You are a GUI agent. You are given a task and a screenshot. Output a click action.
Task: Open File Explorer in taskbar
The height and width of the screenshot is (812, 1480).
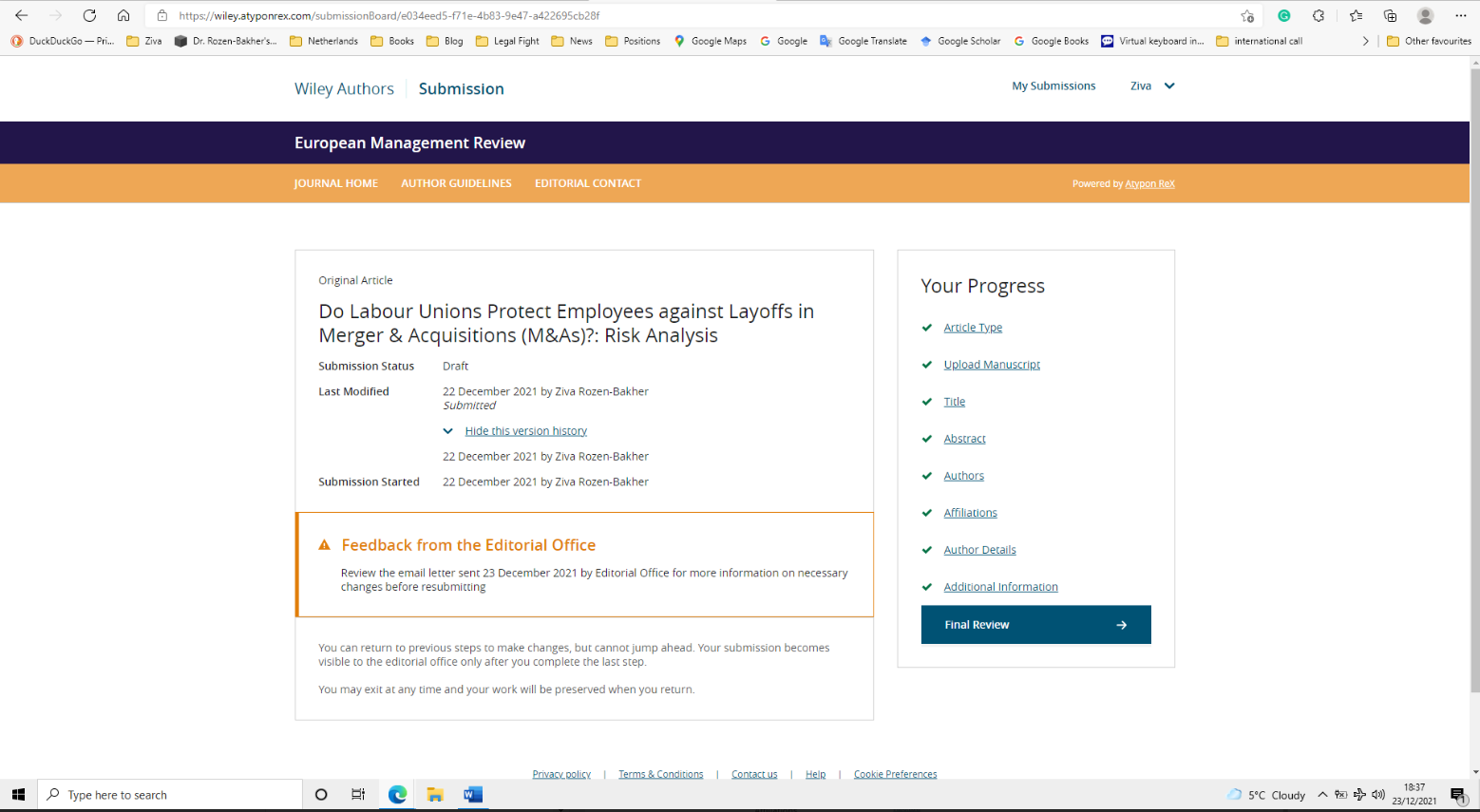pyautogui.click(x=435, y=795)
